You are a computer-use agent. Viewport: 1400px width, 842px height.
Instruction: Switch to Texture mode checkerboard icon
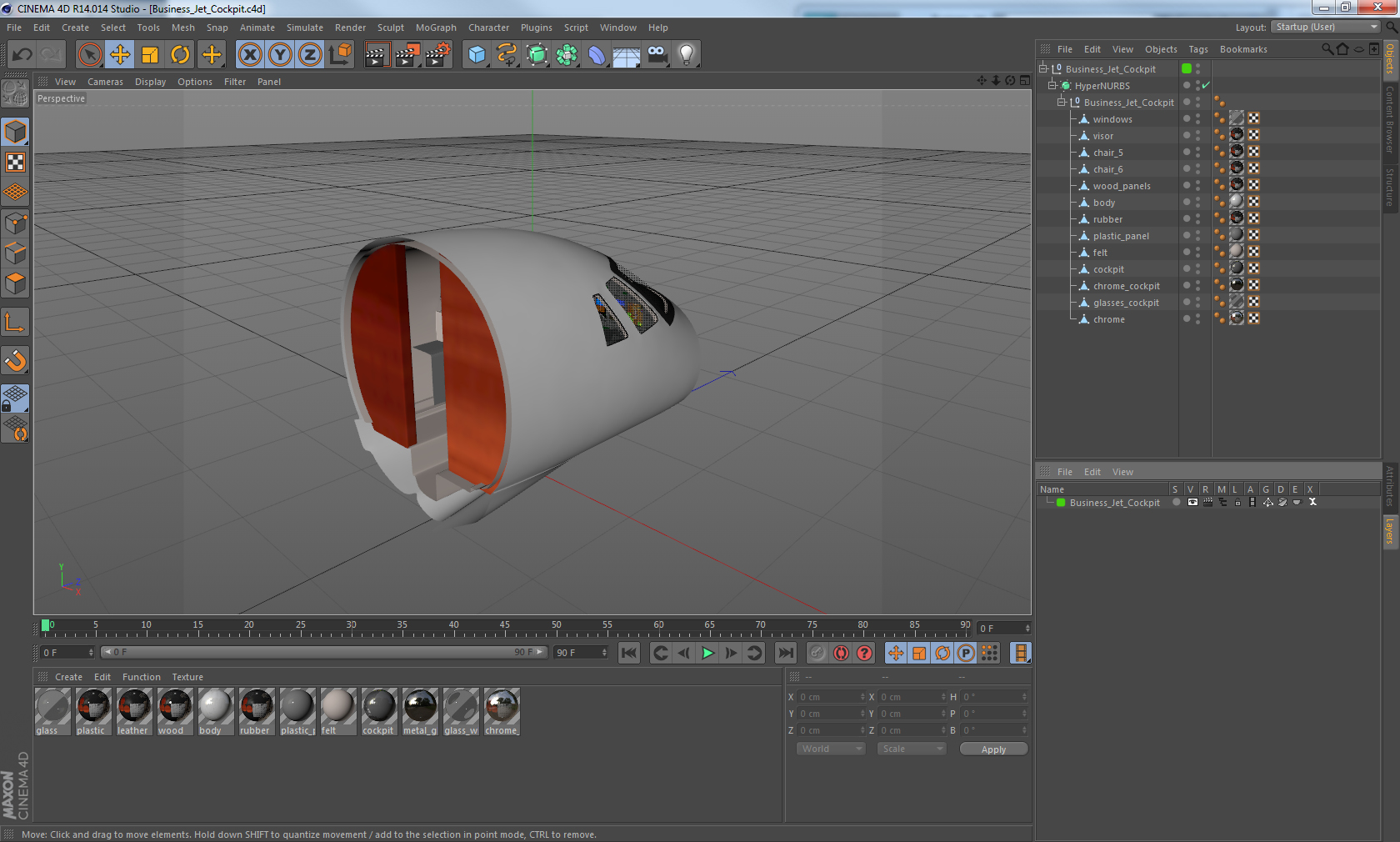16,163
